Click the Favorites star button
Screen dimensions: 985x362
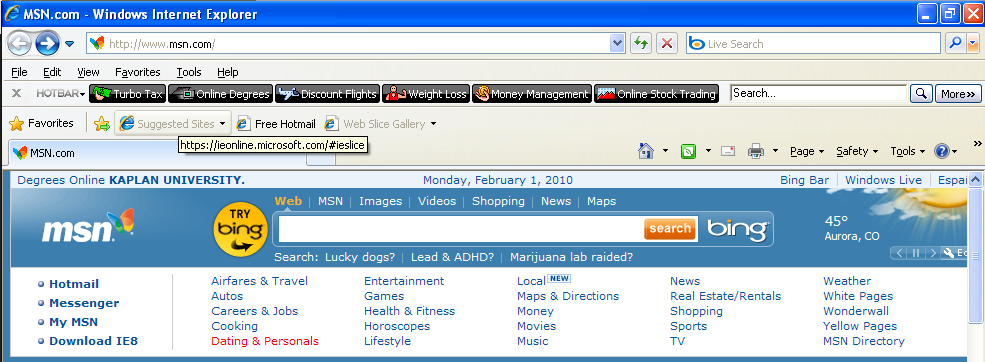coord(41,124)
